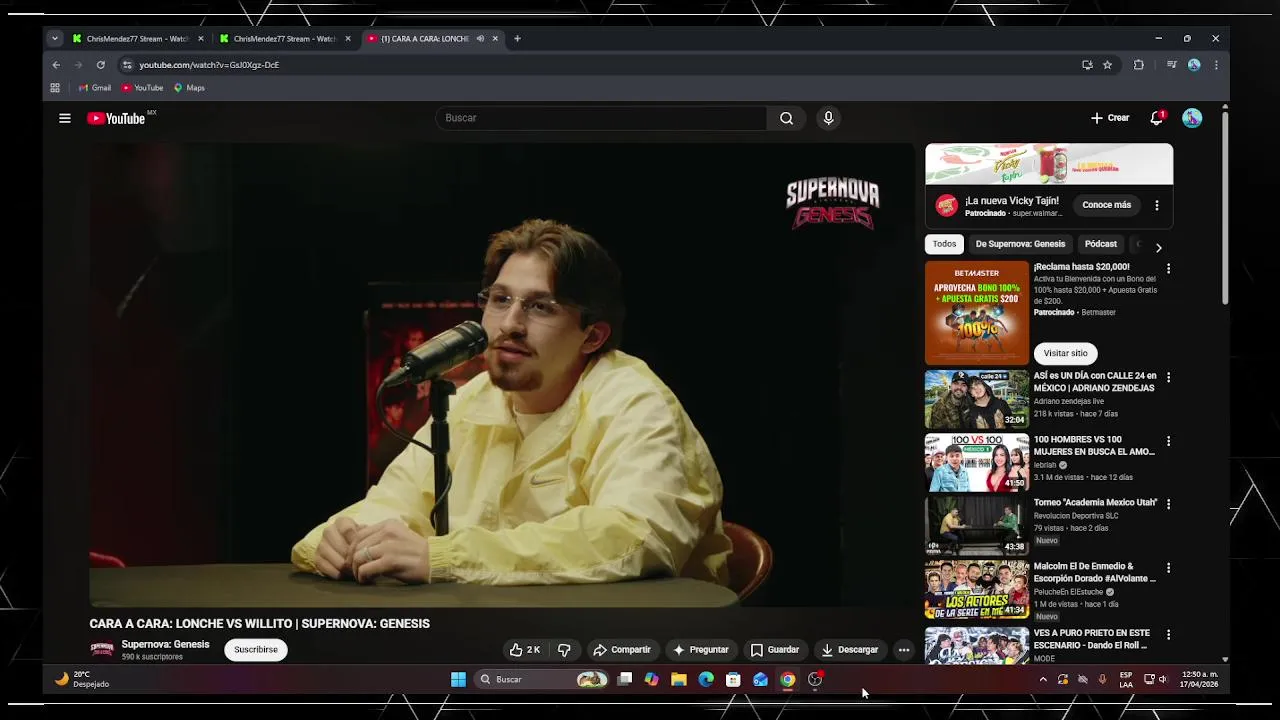Open Maps bookmark
The width and height of the screenshot is (1280, 720).
pos(189,88)
